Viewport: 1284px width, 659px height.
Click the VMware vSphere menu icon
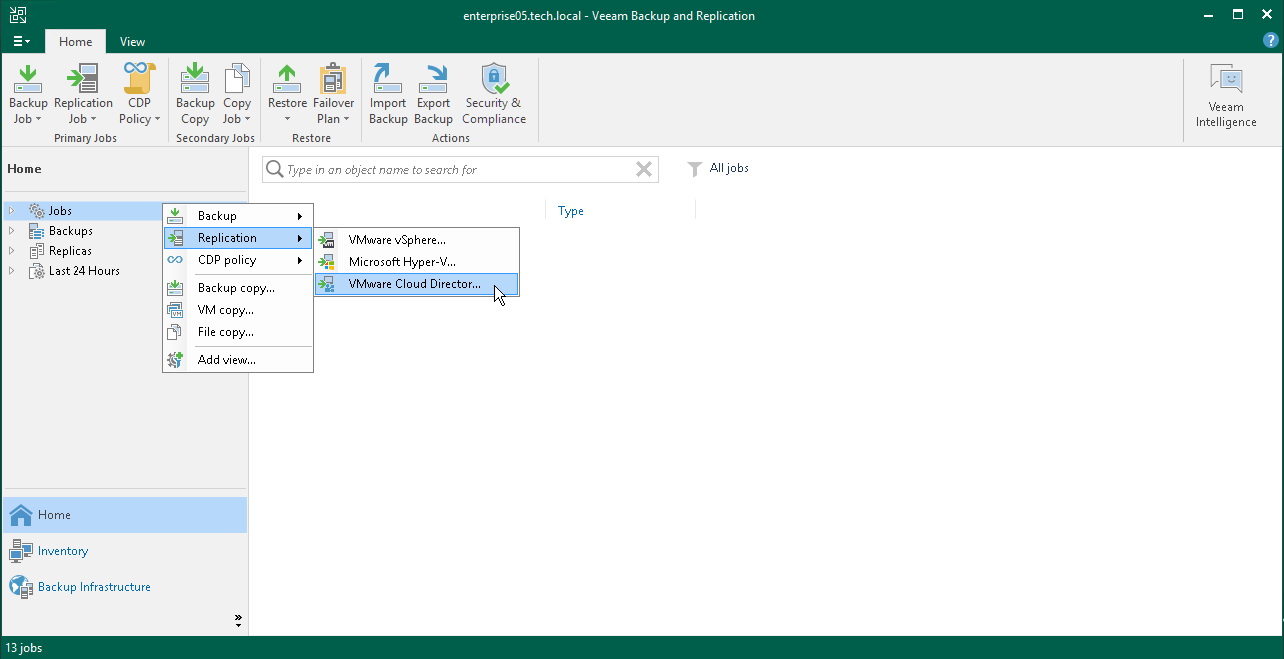(x=326, y=240)
